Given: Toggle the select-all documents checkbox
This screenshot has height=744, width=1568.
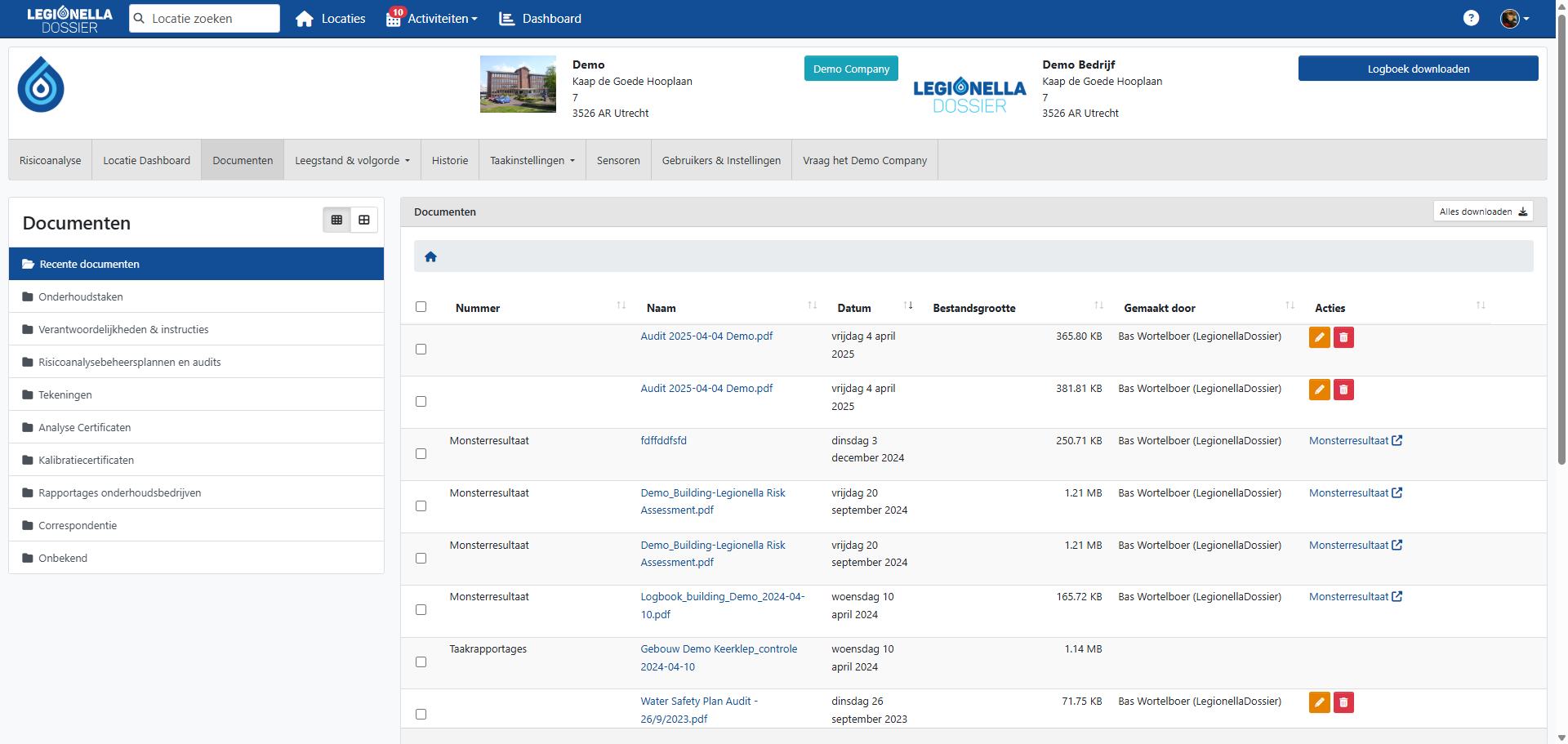Looking at the screenshot, I should click(421, 307).
